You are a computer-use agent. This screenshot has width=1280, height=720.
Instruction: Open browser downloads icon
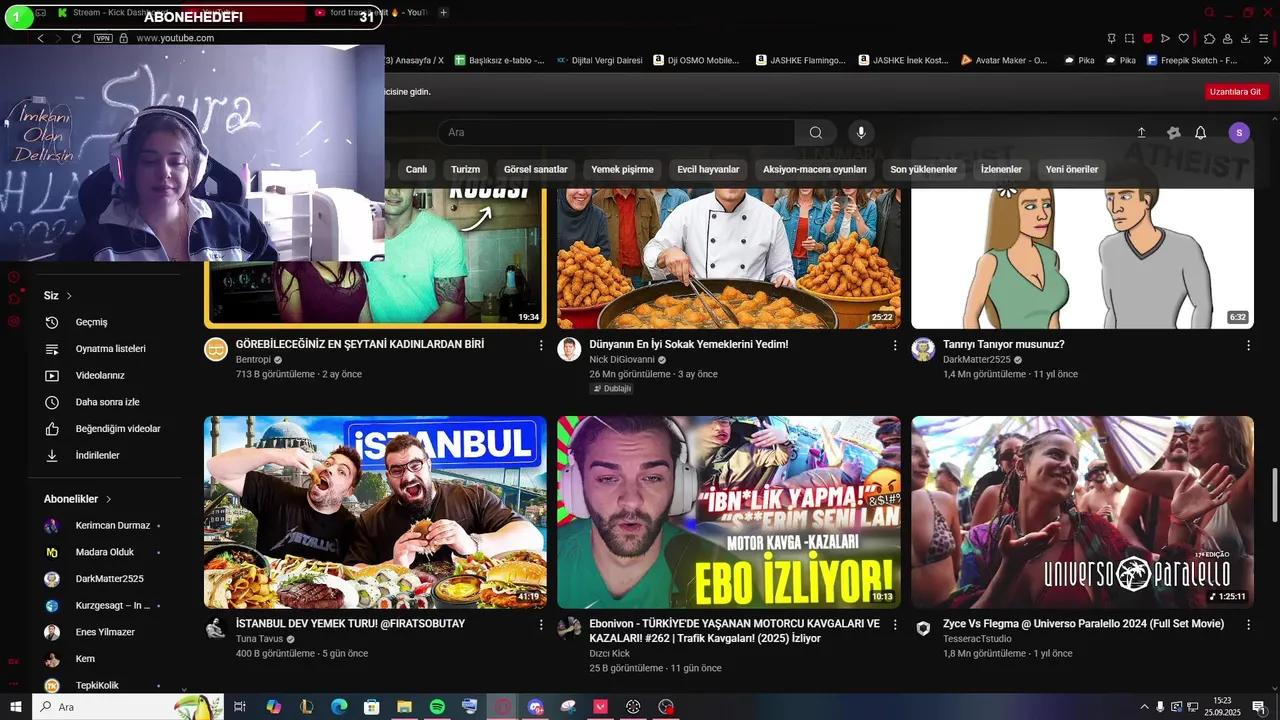[1245, 38]
